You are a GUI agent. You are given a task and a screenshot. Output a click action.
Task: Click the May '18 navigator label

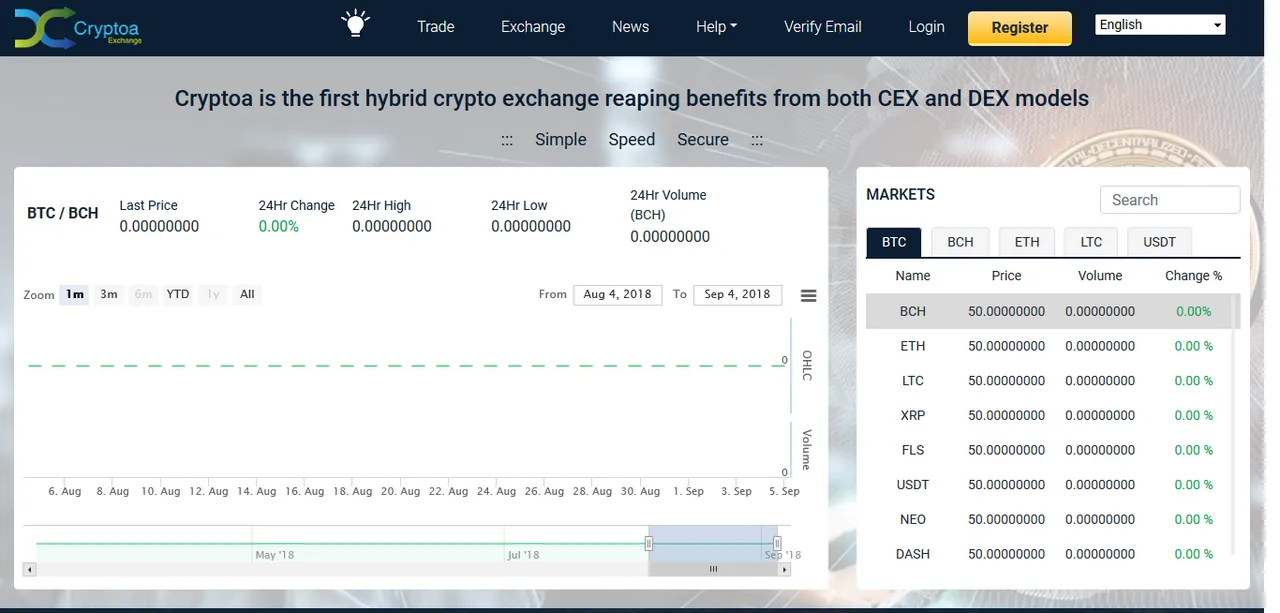275,555
